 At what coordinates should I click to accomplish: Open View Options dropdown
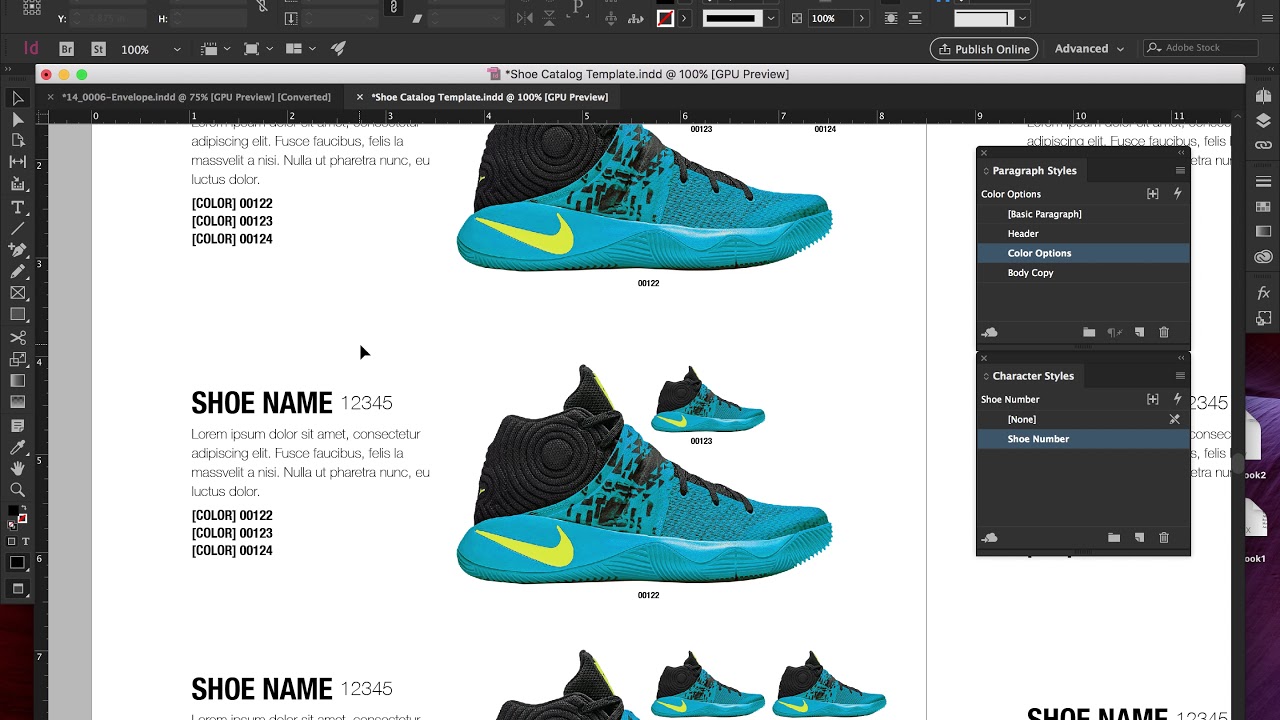coord(214,49)
